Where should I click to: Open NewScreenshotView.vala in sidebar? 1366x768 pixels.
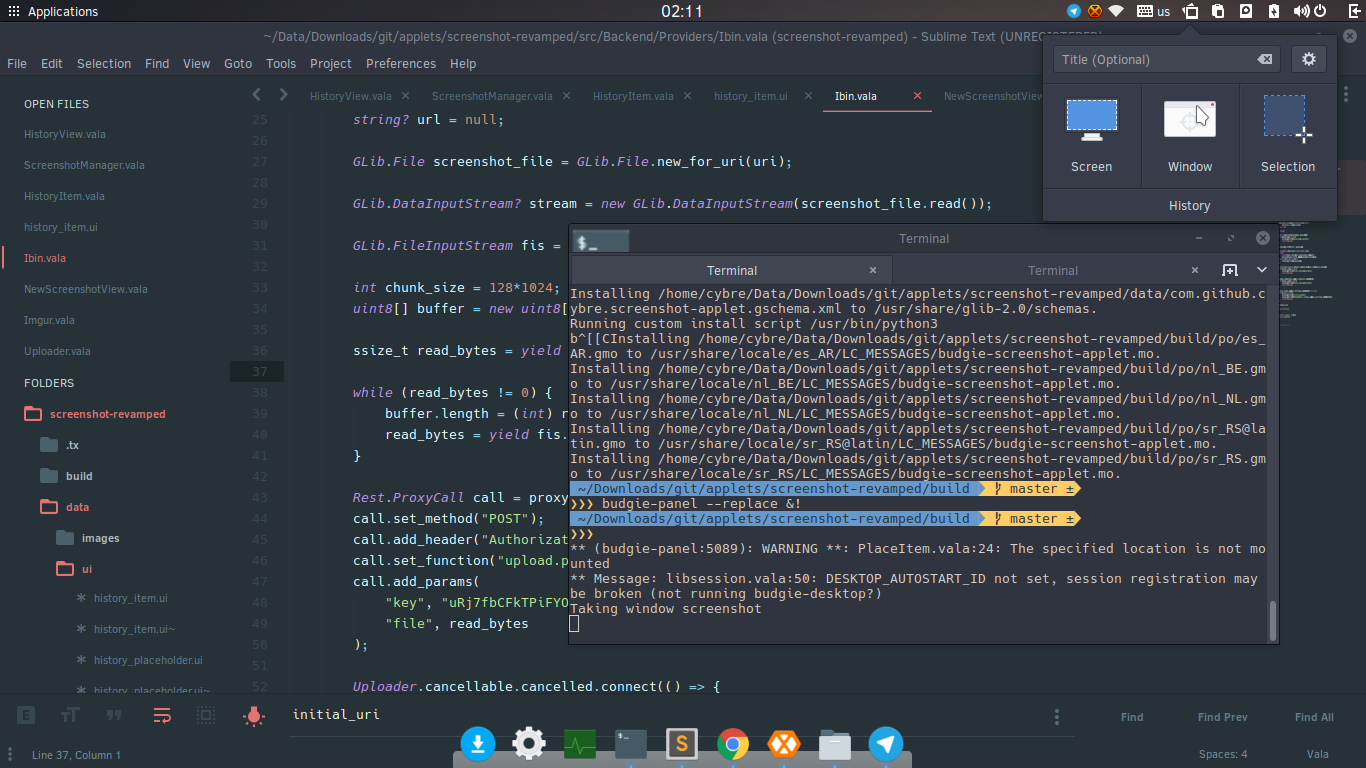[86, 289]
